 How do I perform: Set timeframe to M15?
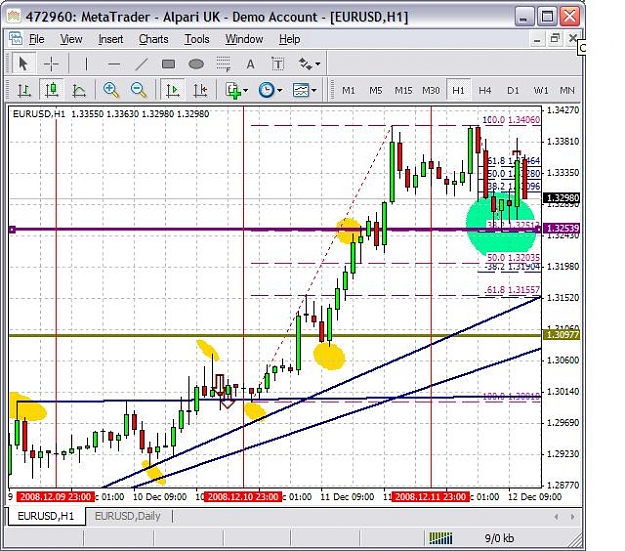[403, 91]
